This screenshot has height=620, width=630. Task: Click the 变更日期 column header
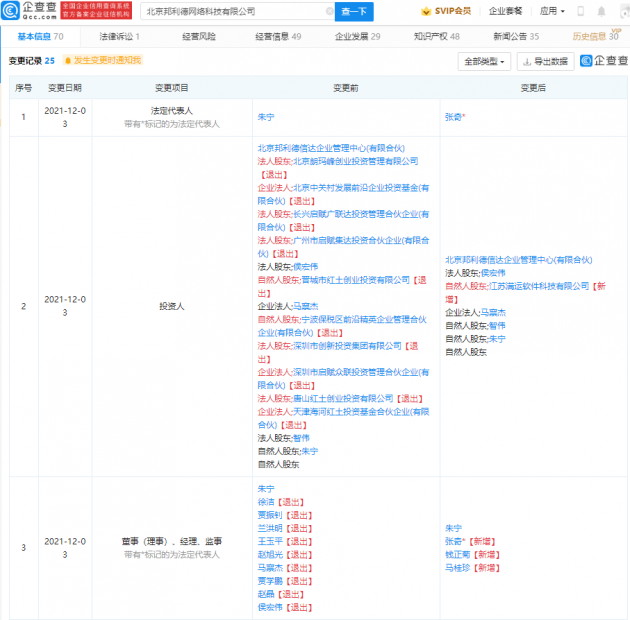[x=65, y=88]
